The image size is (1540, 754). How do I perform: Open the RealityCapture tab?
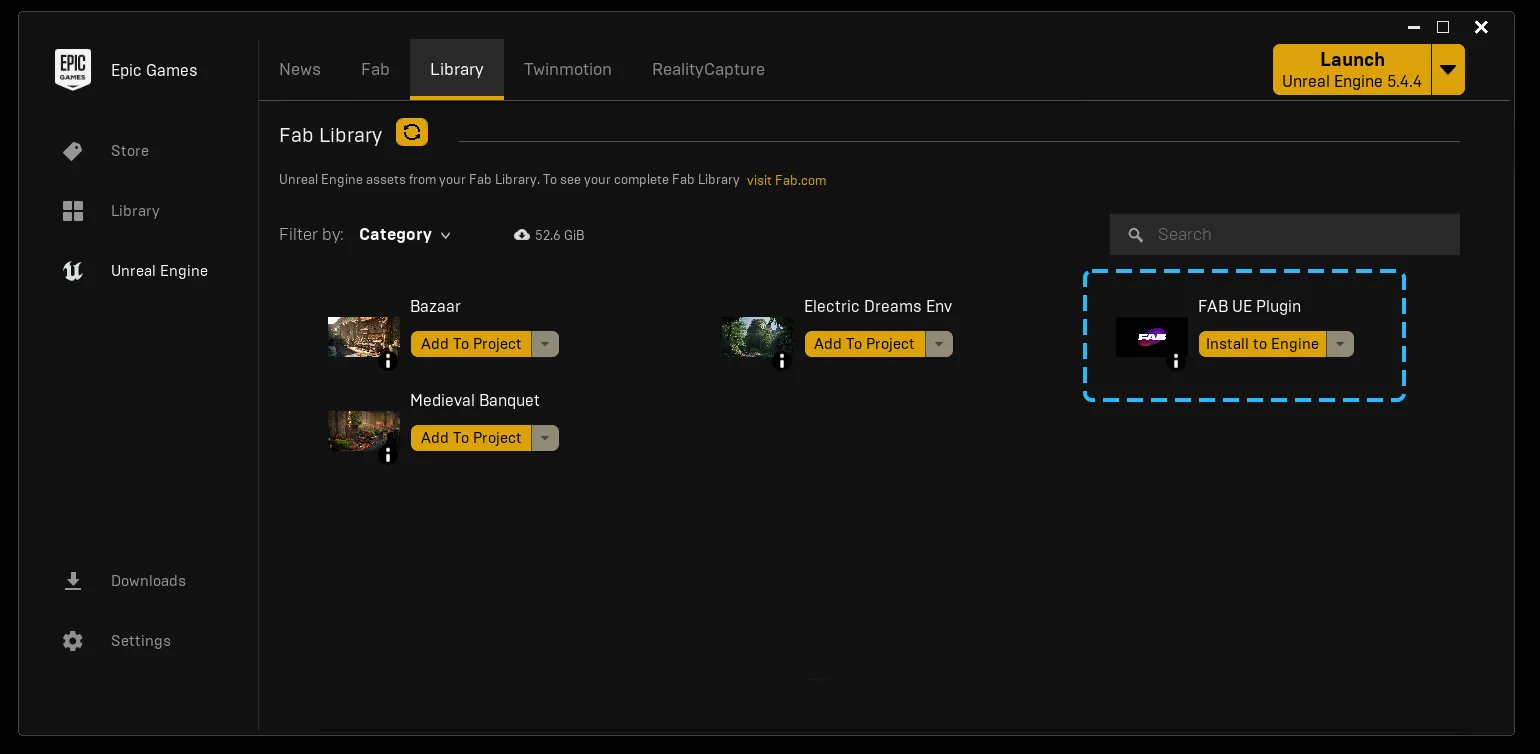(708, 69)
